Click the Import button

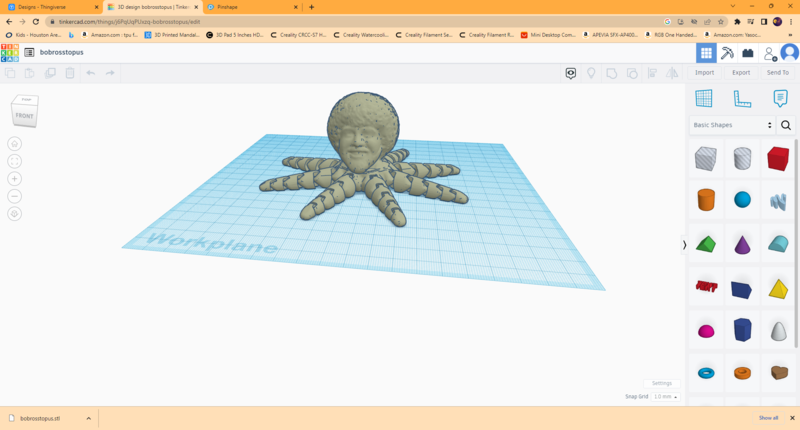(705, 73)
